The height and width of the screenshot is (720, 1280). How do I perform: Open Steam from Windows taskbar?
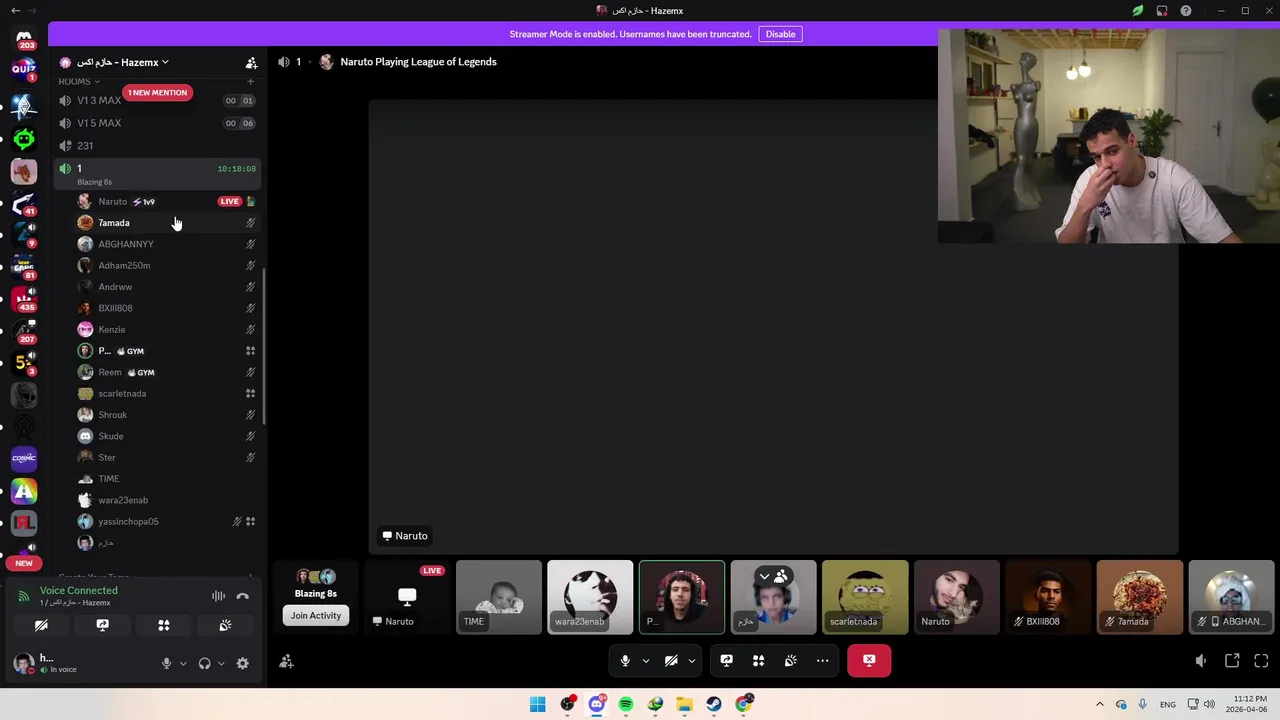tap(714, 704)
